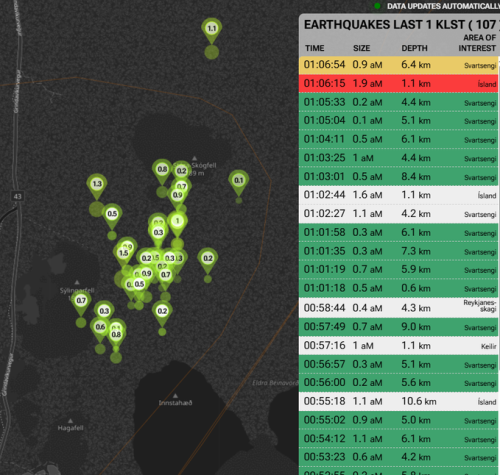Click the DEPTH column header
The width and height of the screenshot is (500, 475).
(x=414, y=48)
